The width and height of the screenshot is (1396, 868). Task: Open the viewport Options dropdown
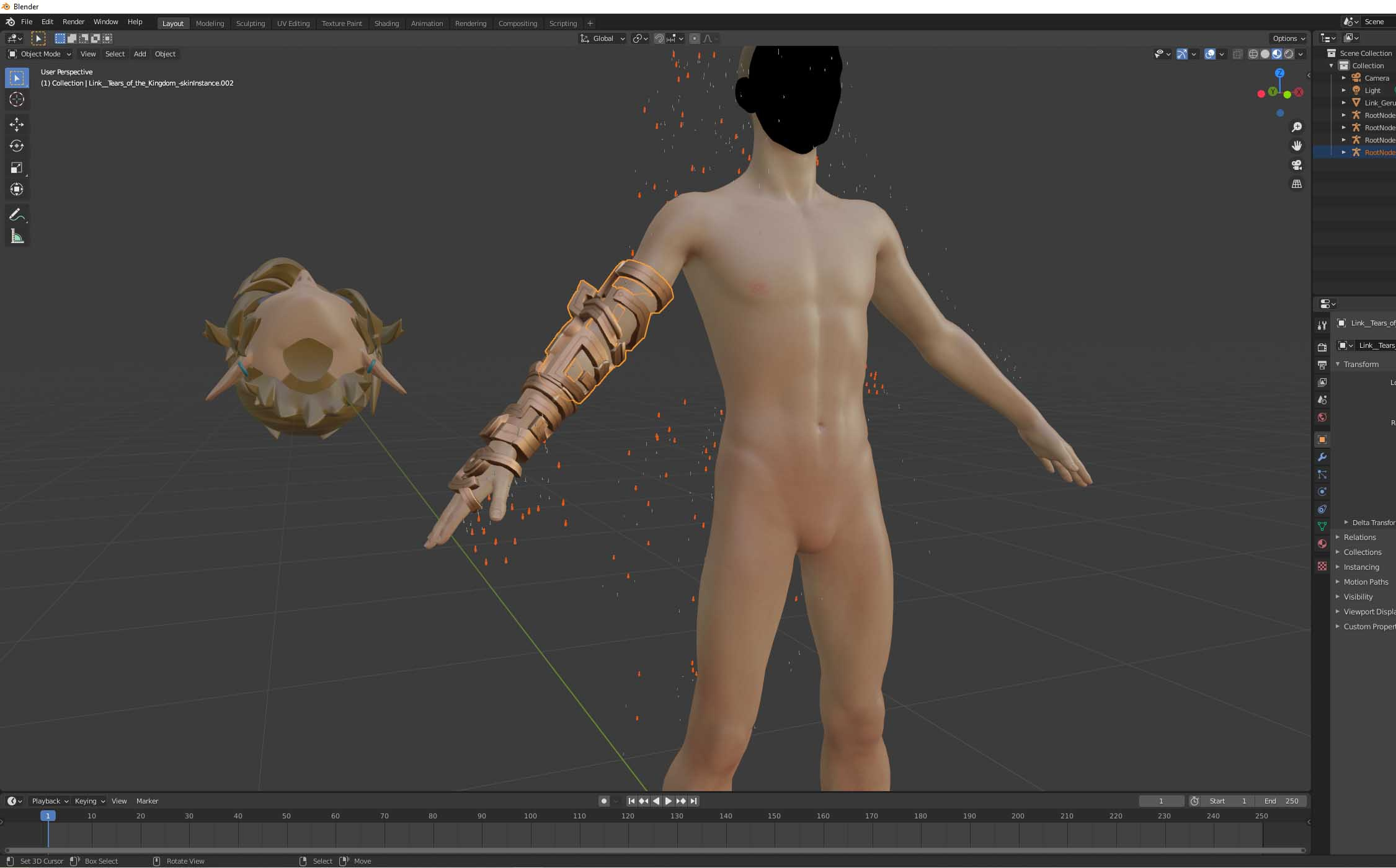(1289, 38)
